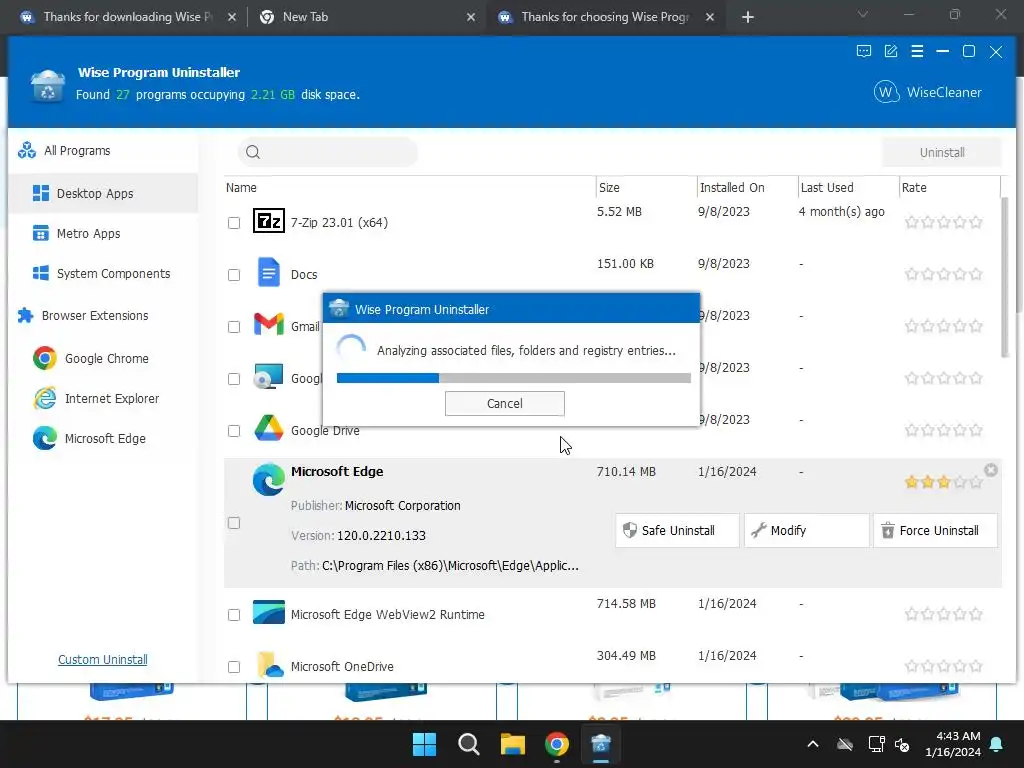Click the Uninstall button at top right

(942, 152)
